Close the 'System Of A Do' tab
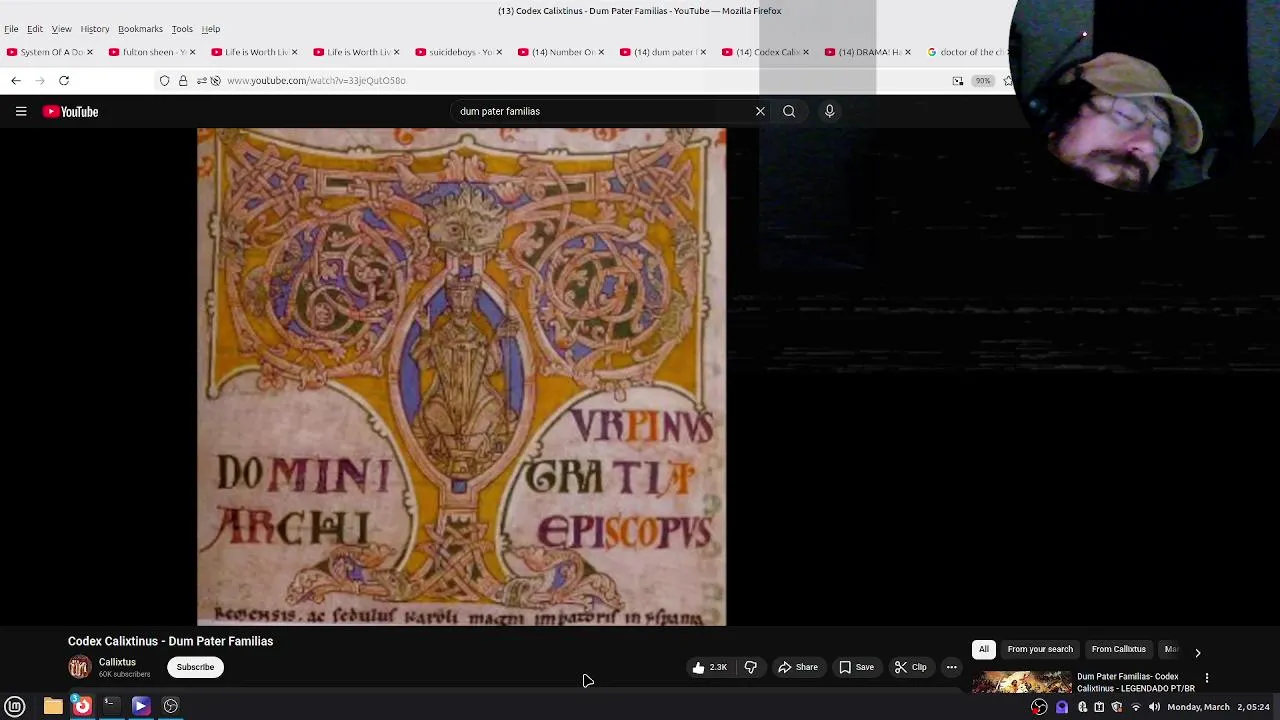The height and width of the screenshot is (720, 1280). 90,52
